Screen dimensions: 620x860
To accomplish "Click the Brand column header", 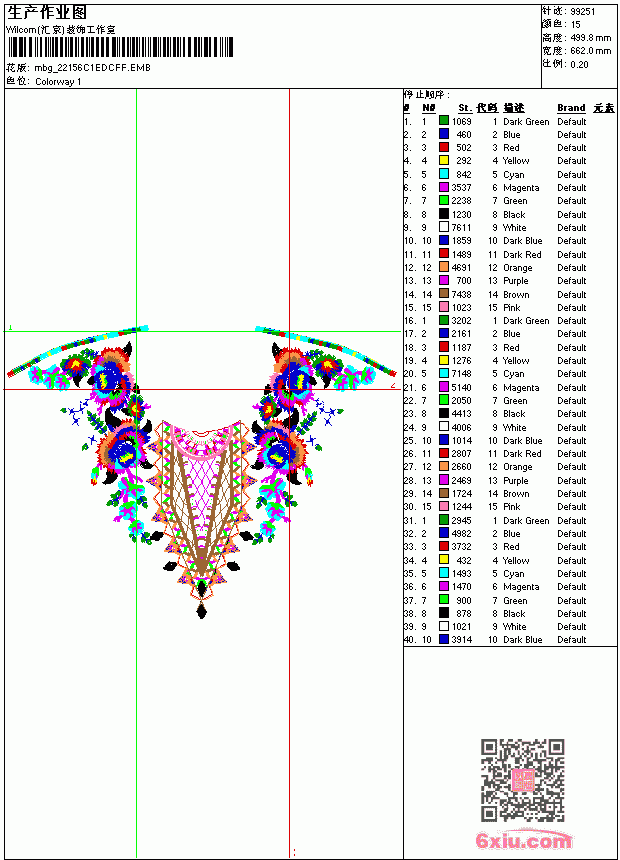I will 571,108.
